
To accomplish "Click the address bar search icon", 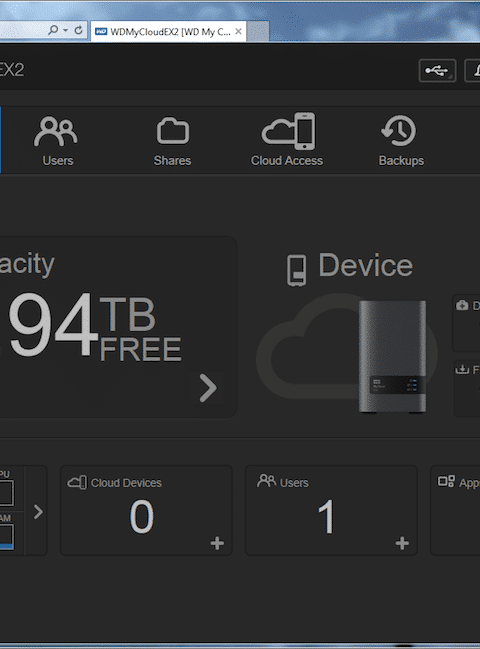I will (x=53, y=30).
